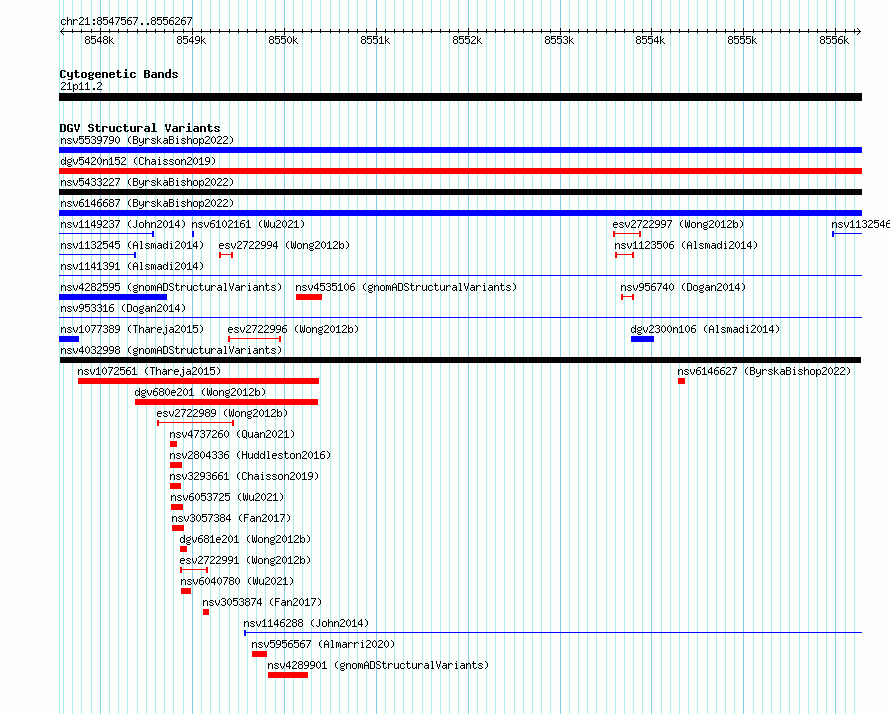Select esv2722997 (Wong2012b) variant label
This screenshot has height=714, width=890.
678,224
